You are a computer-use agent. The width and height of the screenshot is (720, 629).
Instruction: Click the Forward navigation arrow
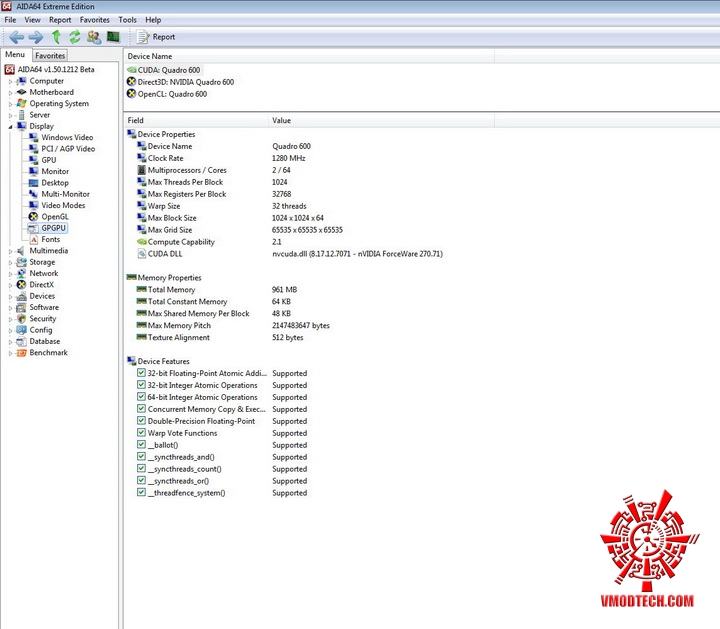pyautogui.click(x=36, y=37)
